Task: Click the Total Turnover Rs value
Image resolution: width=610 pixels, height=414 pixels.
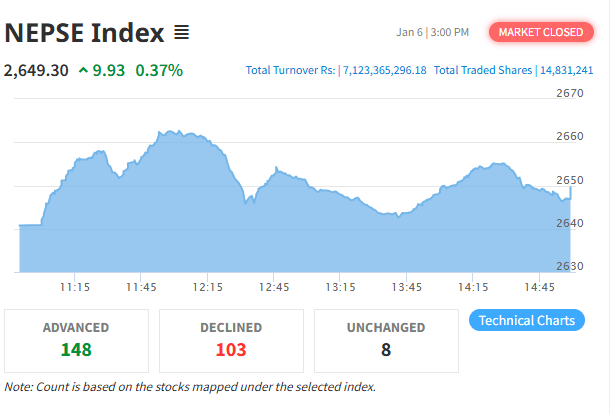Action: 384,71
